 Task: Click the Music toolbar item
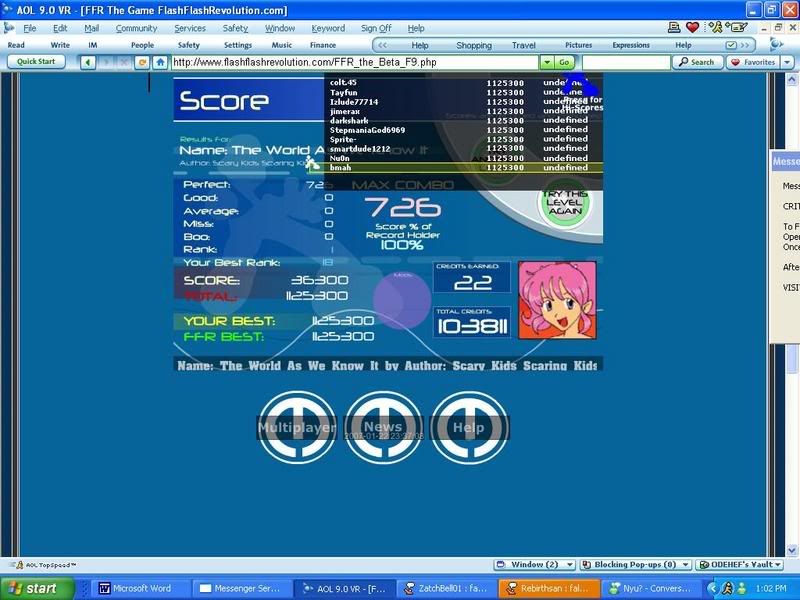[x=282, y=45]
